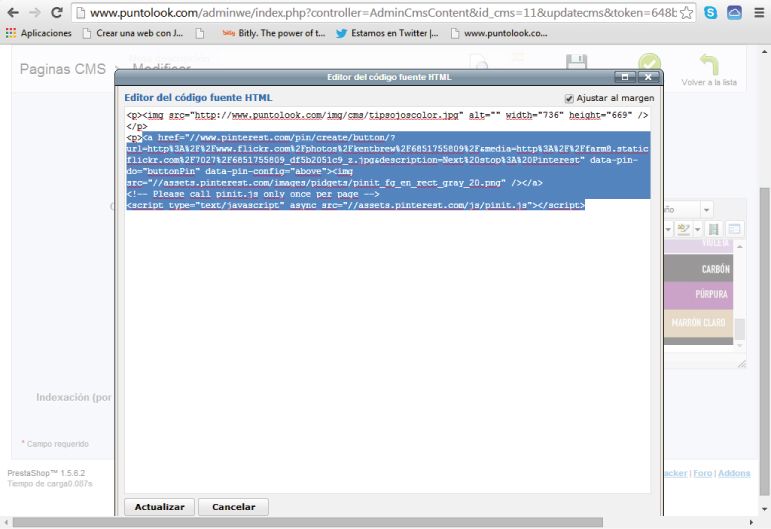The width and height of the screenshot is (771, 529).
Task: Open the cloud extension icon in the toolbar
Action: point(734,13)
